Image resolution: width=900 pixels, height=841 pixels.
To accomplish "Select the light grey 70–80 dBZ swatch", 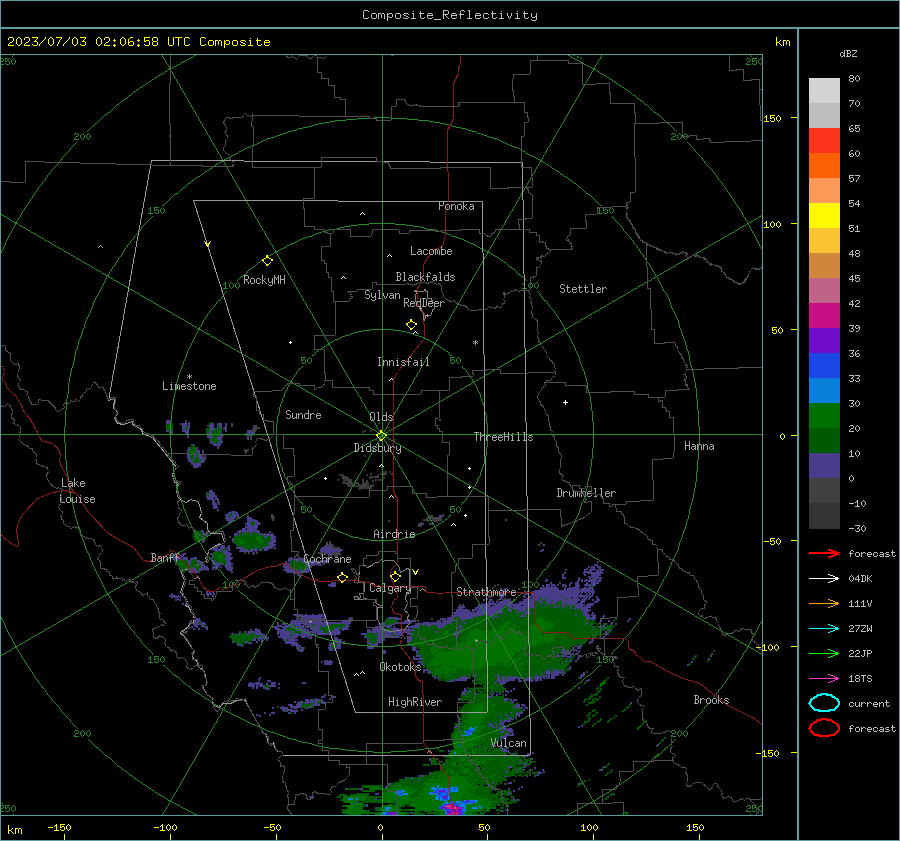I will tap(824, 91).
